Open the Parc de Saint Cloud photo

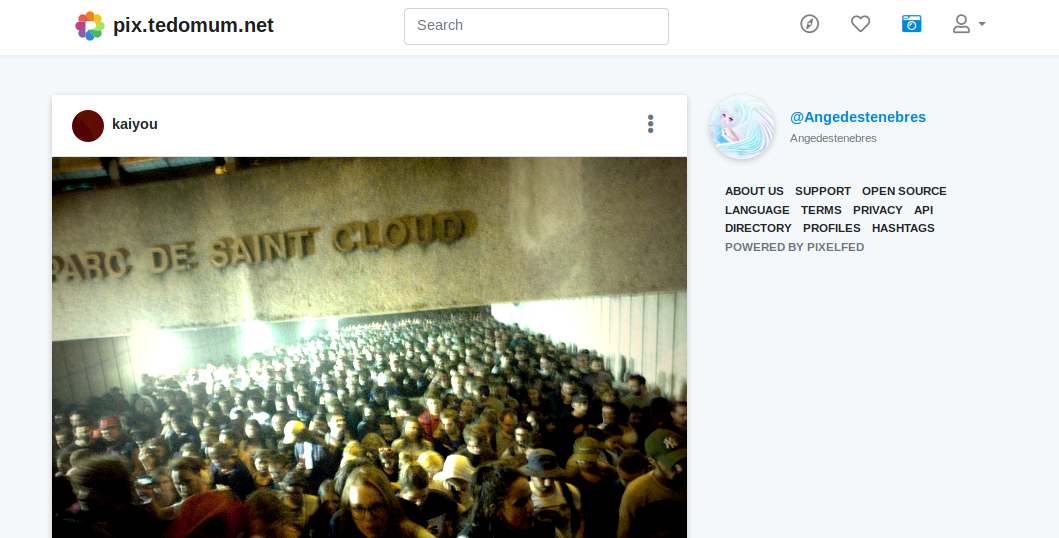pos(369,348)
